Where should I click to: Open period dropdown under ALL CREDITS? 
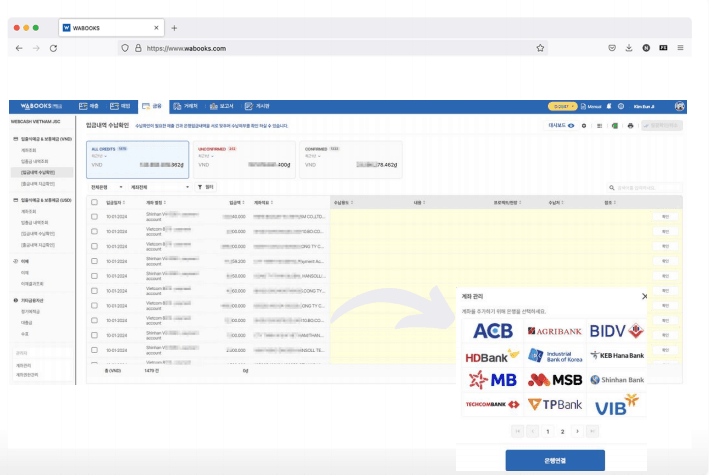[99, 156]
